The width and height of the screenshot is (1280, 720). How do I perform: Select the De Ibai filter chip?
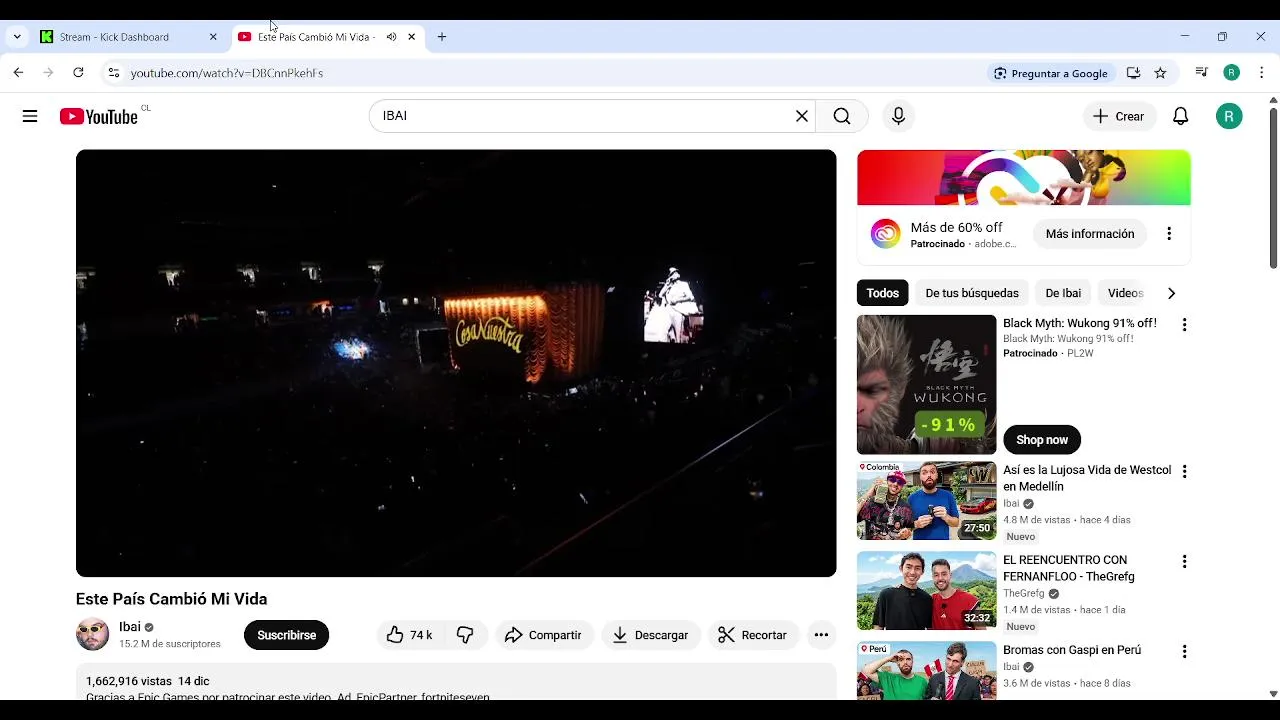[1063, 293]
